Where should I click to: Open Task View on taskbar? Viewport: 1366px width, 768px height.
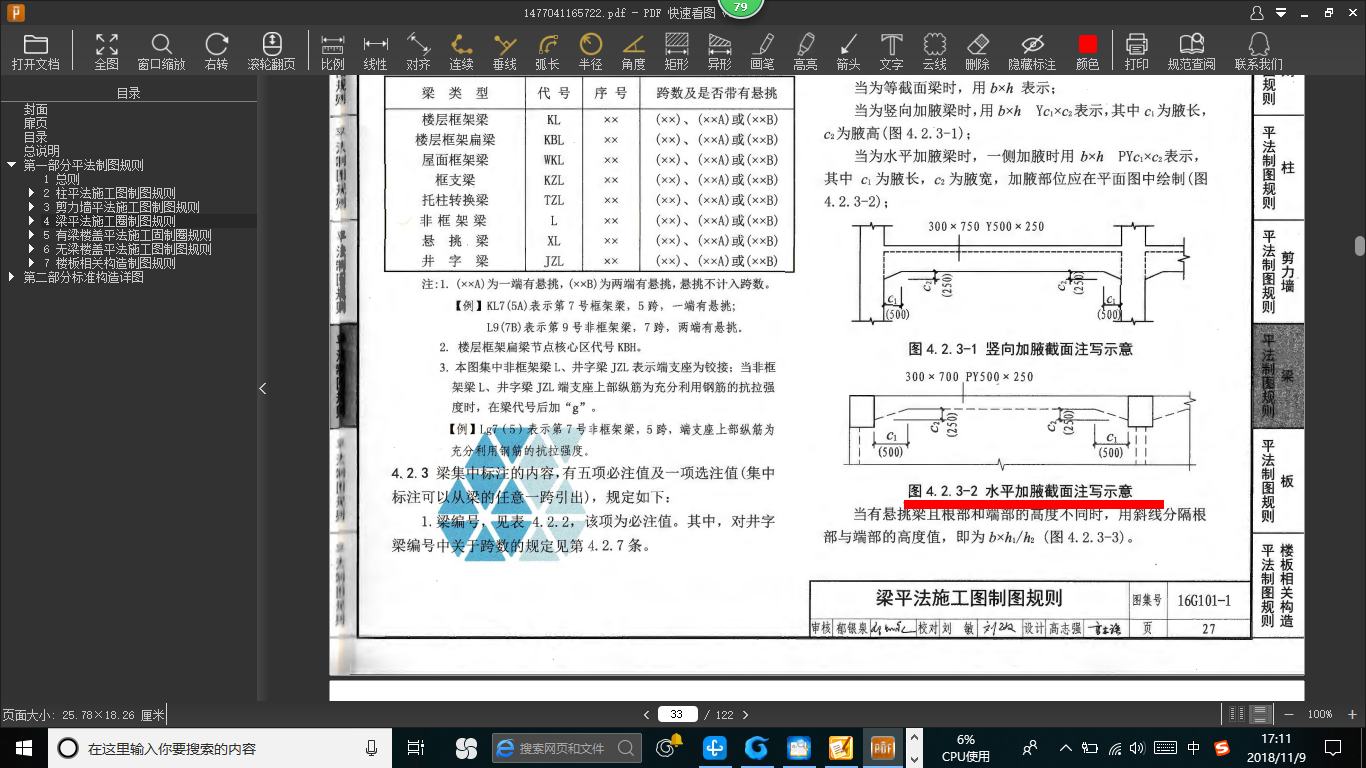(417, 747)
